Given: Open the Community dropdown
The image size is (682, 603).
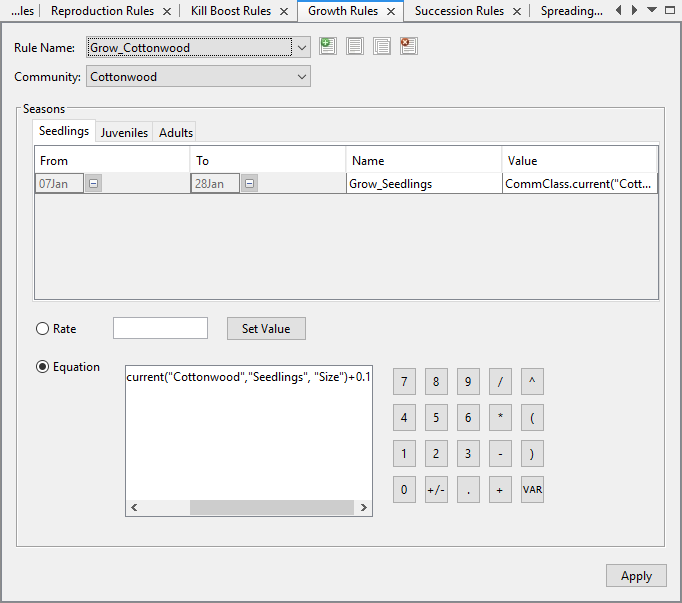Looking at the screenshot, I should pos(302,76).
